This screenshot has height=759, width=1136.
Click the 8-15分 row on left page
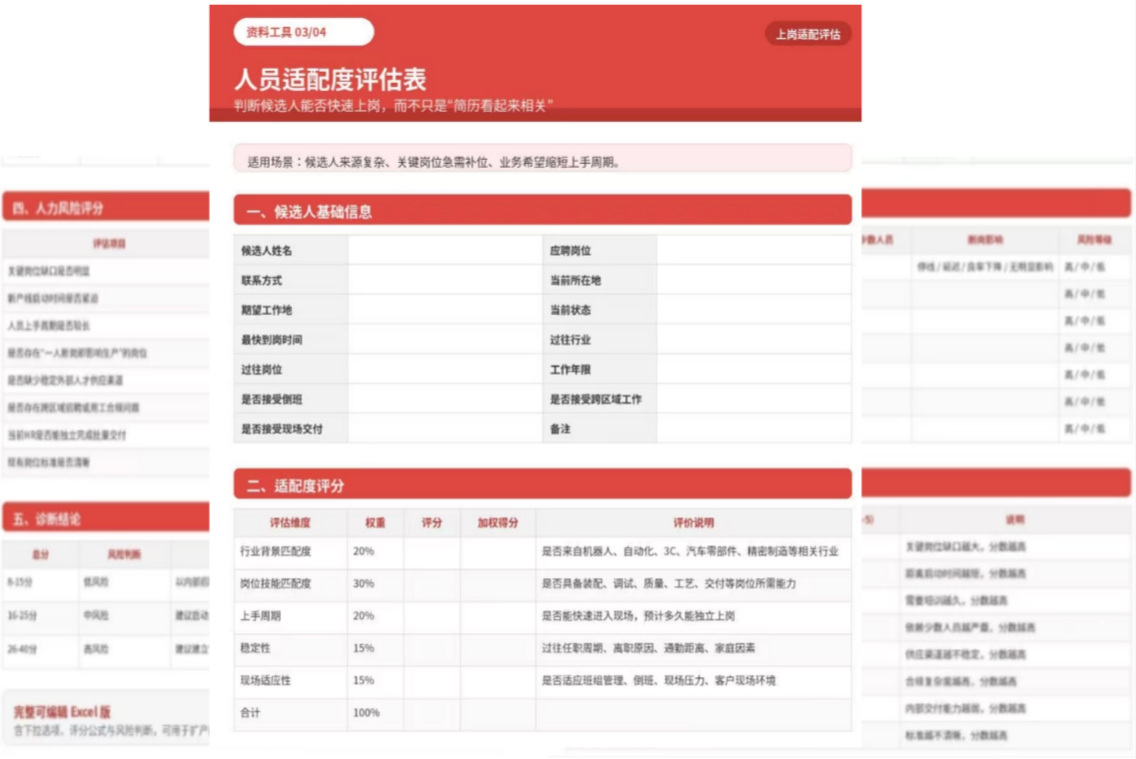click(106, 582)
